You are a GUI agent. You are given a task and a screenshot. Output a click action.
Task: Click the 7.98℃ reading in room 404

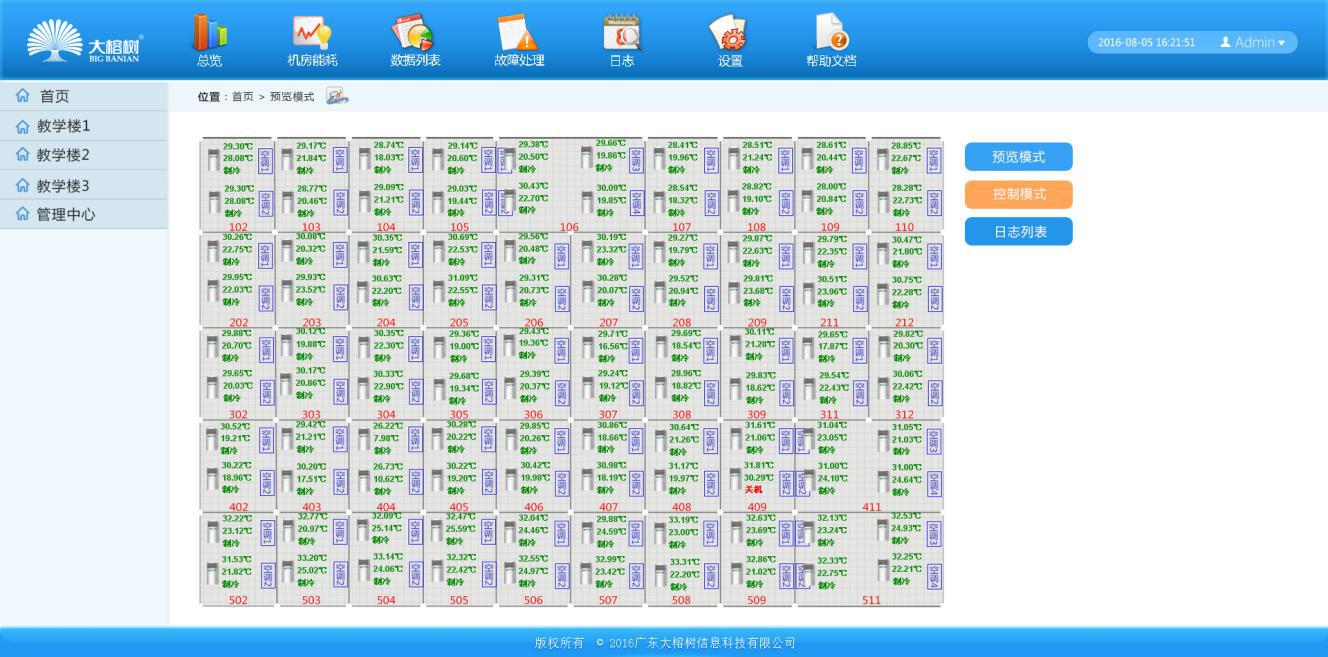[x=386, y=438]
